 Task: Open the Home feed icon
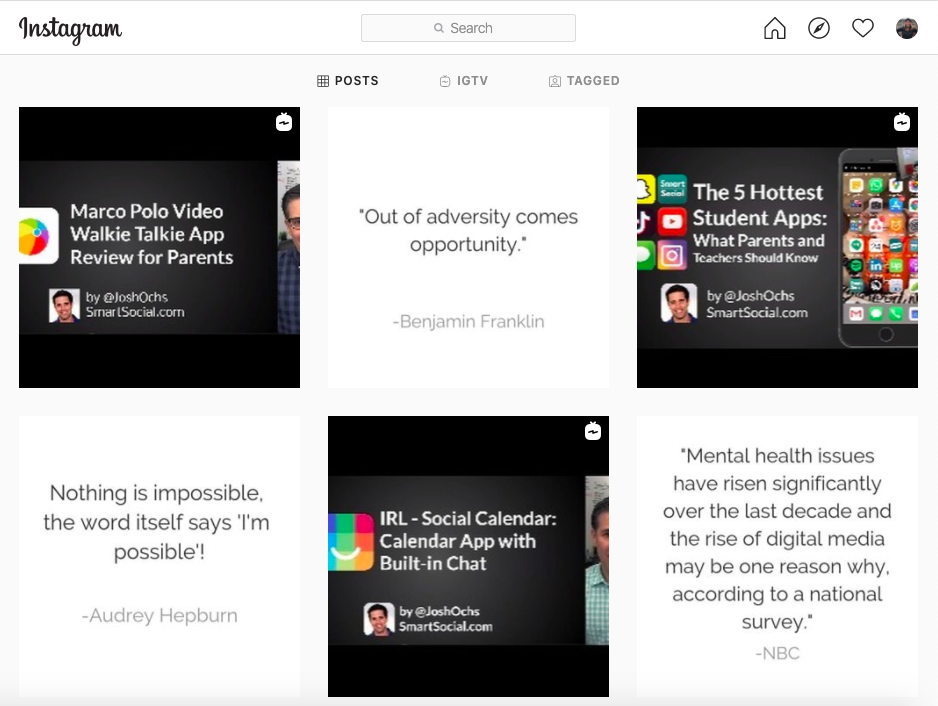click(775, 28)
